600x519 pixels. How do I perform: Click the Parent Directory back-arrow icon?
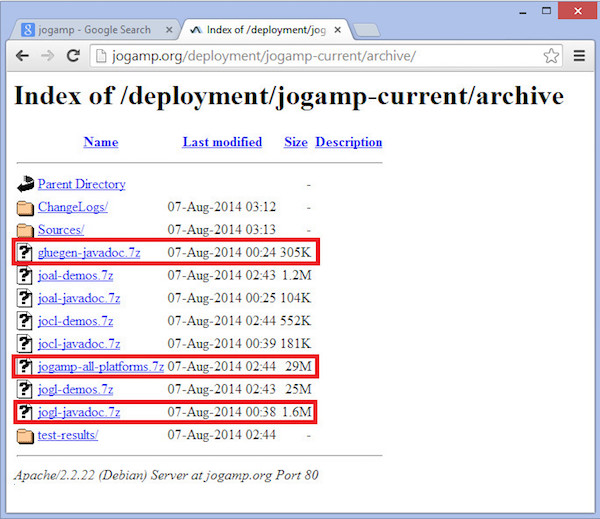26,184
